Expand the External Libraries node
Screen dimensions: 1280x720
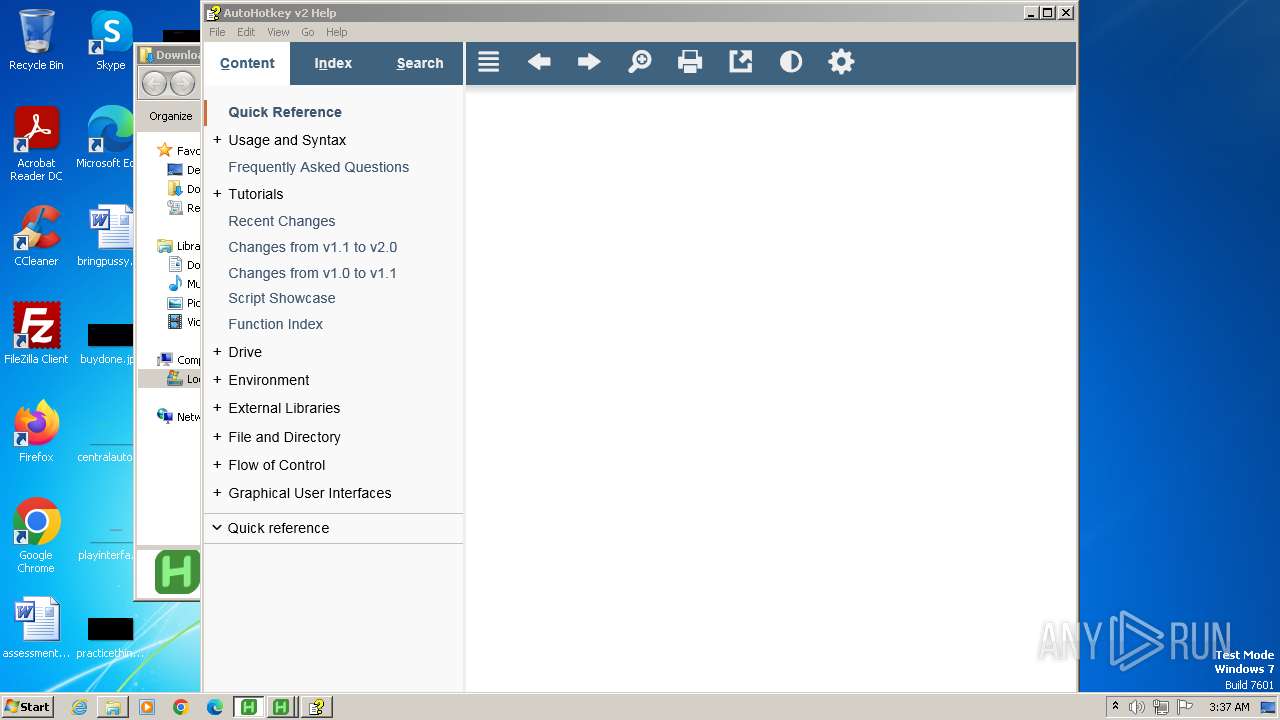[217, 408]
